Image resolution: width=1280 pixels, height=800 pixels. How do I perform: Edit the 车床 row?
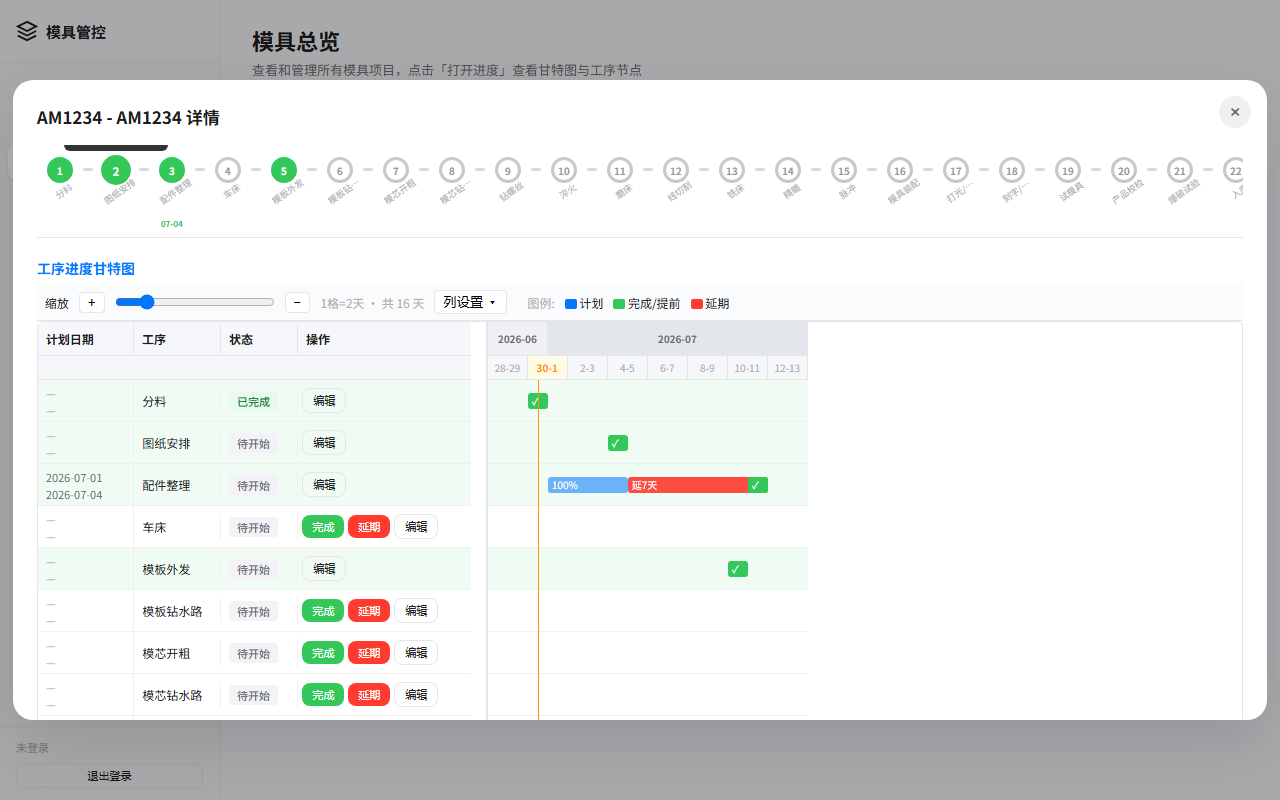[x=416, y=527]
